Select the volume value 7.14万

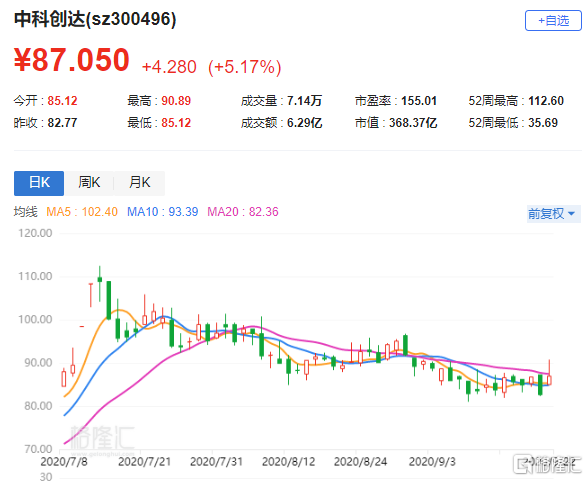pyautogui.click(x=304, y=101)
